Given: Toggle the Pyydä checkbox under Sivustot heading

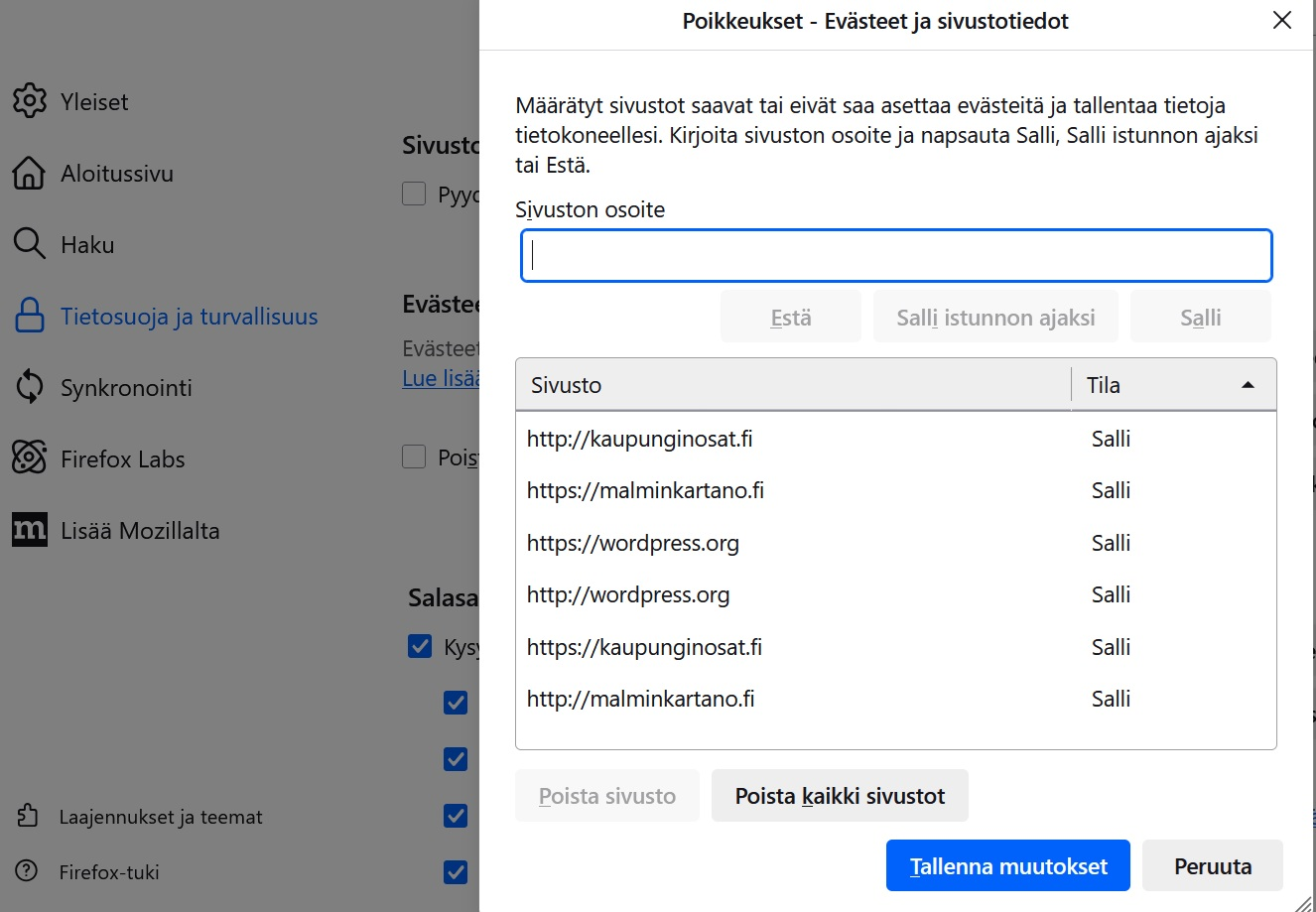Looking at the screenshot, I should coord(414,194).
